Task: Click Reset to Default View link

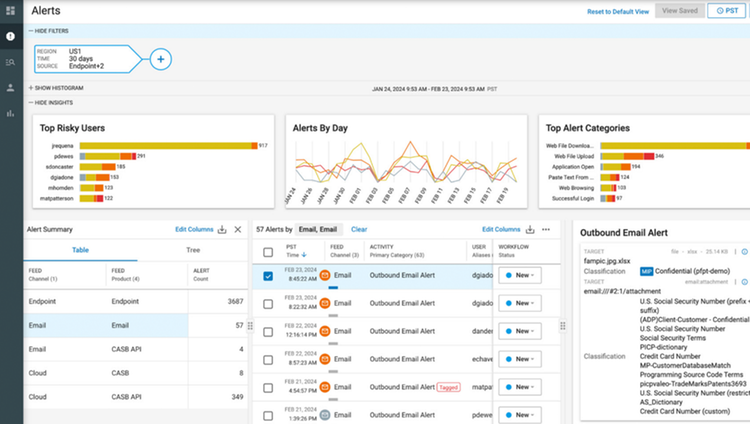Action: click(x=618, y=11)
